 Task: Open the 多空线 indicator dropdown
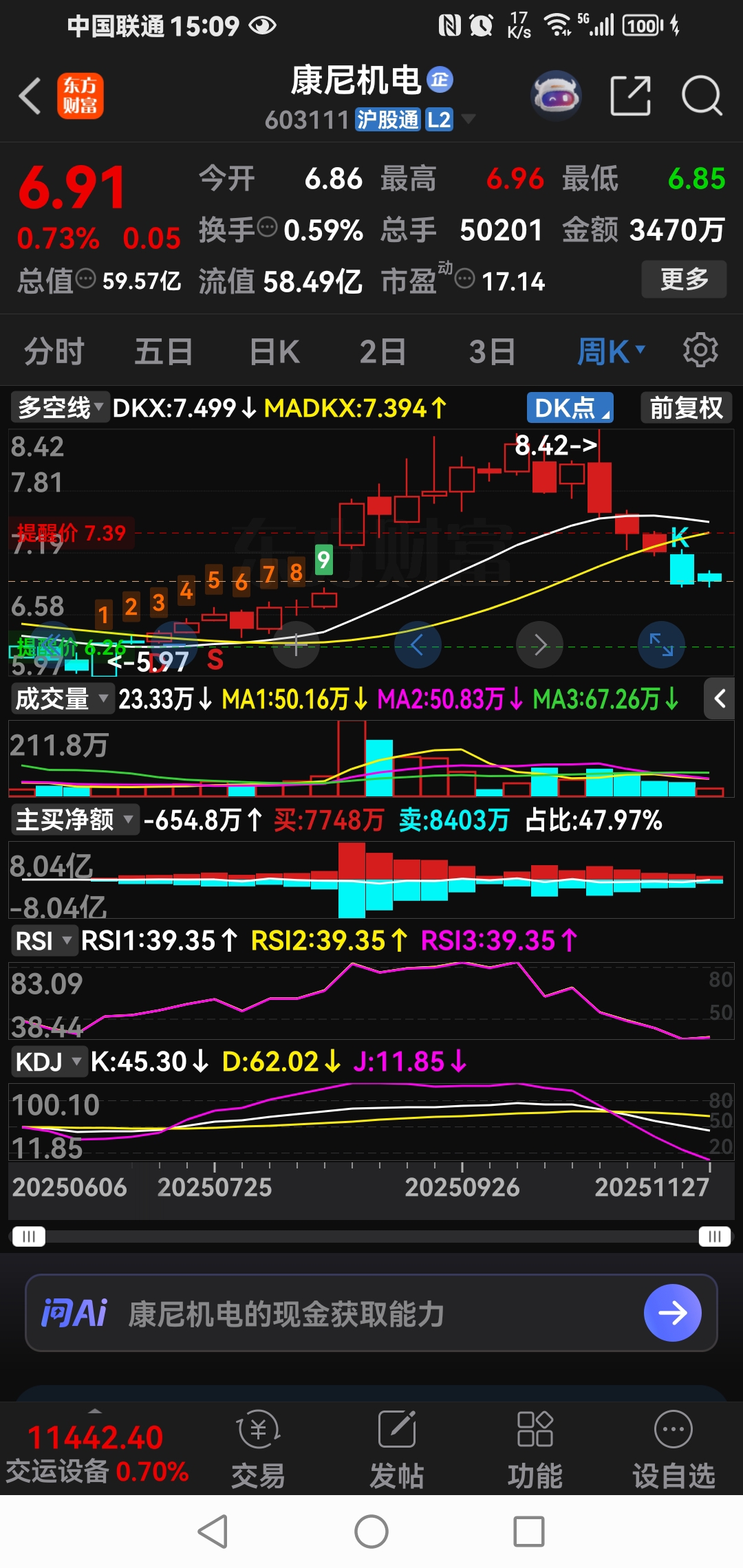[59, 408]
